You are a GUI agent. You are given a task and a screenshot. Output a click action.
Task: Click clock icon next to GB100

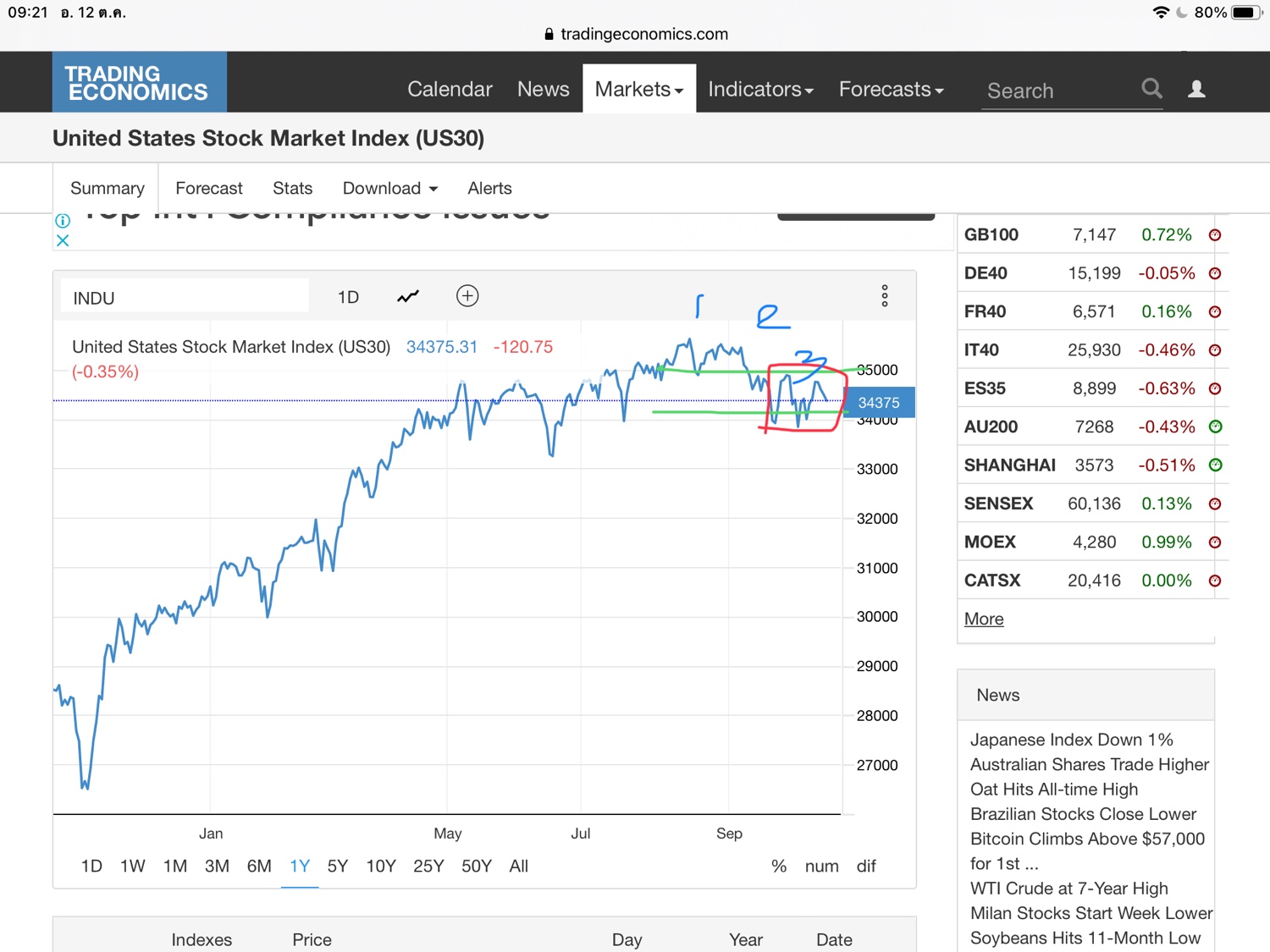(1215, 235)
